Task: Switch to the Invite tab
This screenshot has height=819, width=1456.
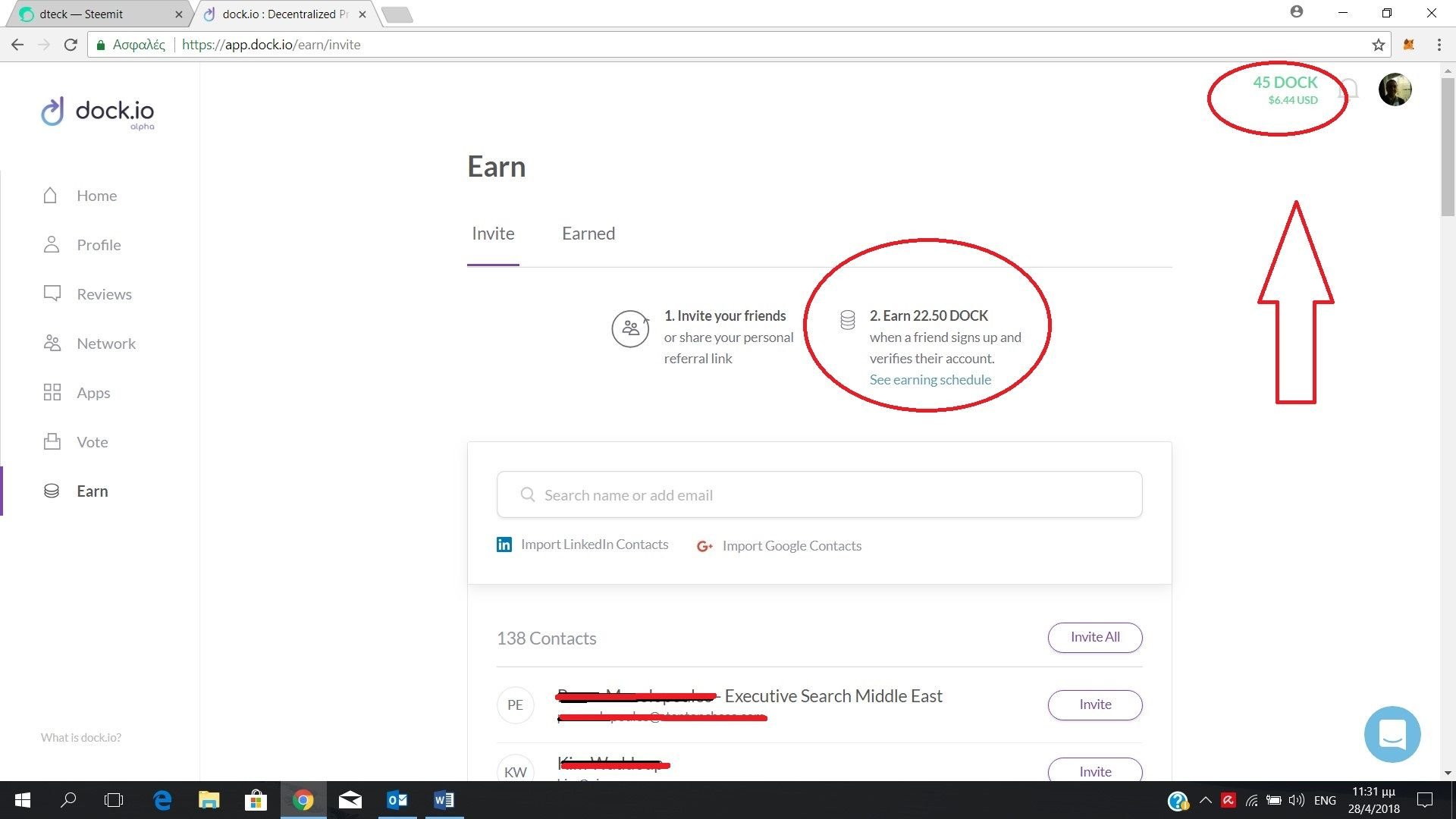Action: click(493, 234)
